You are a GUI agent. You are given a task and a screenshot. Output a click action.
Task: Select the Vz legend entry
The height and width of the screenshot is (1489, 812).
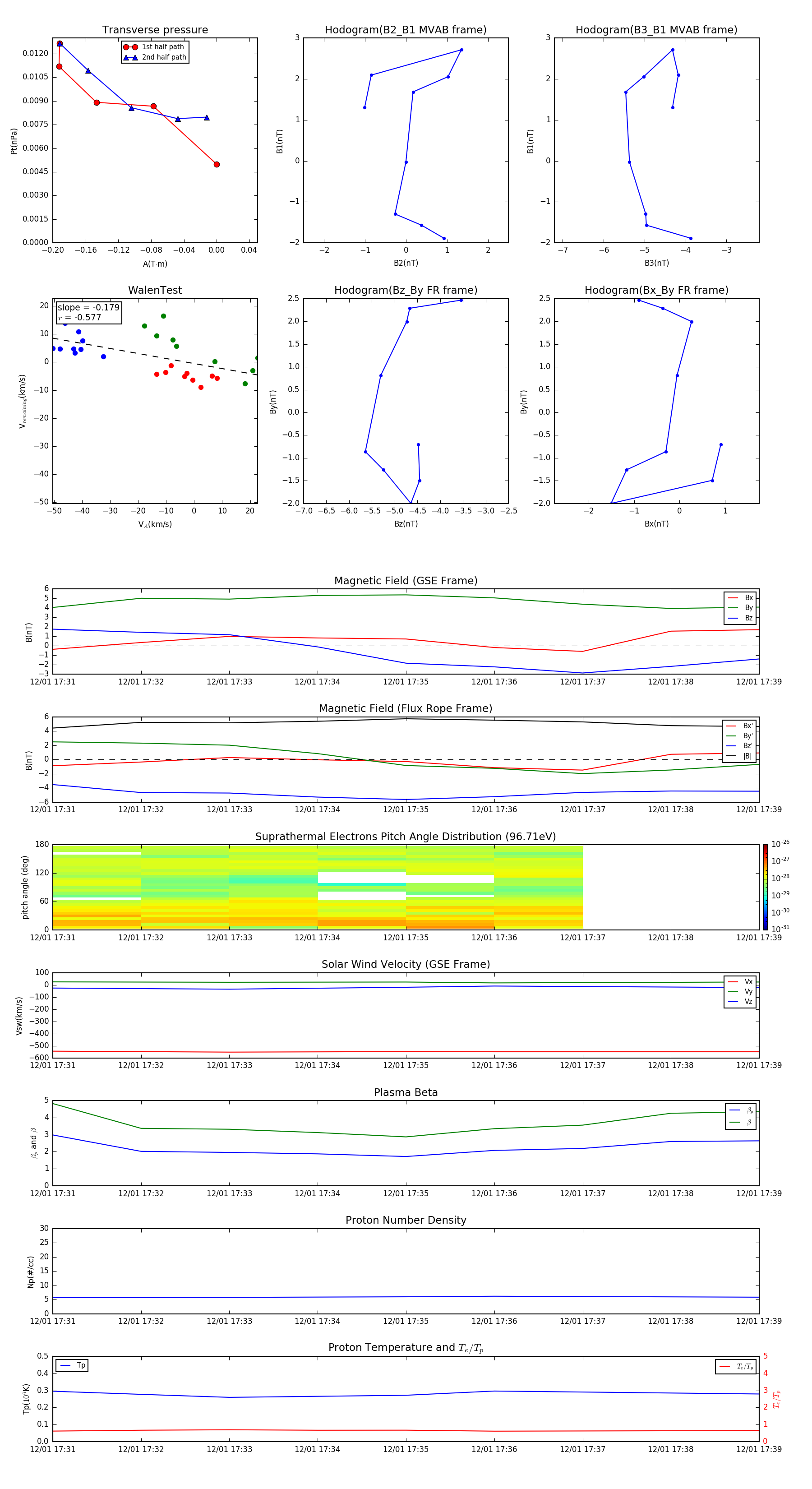click(x=740, y=1002)
